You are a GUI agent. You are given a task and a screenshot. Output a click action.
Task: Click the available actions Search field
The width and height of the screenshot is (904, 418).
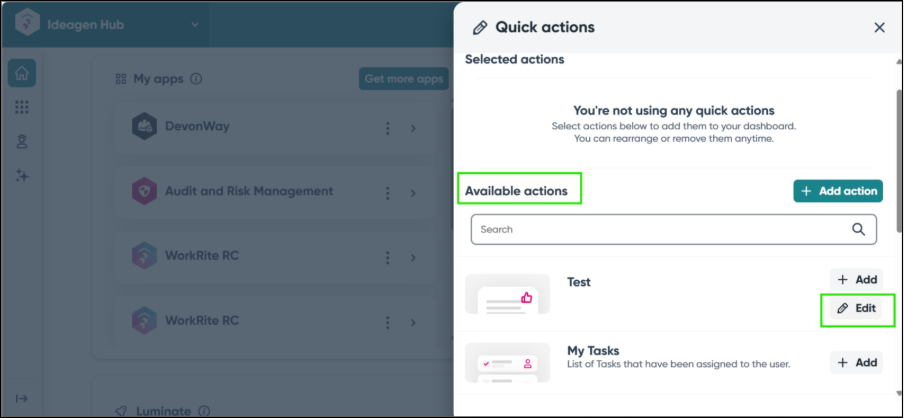pyautogui.click(x=660, y=229)
